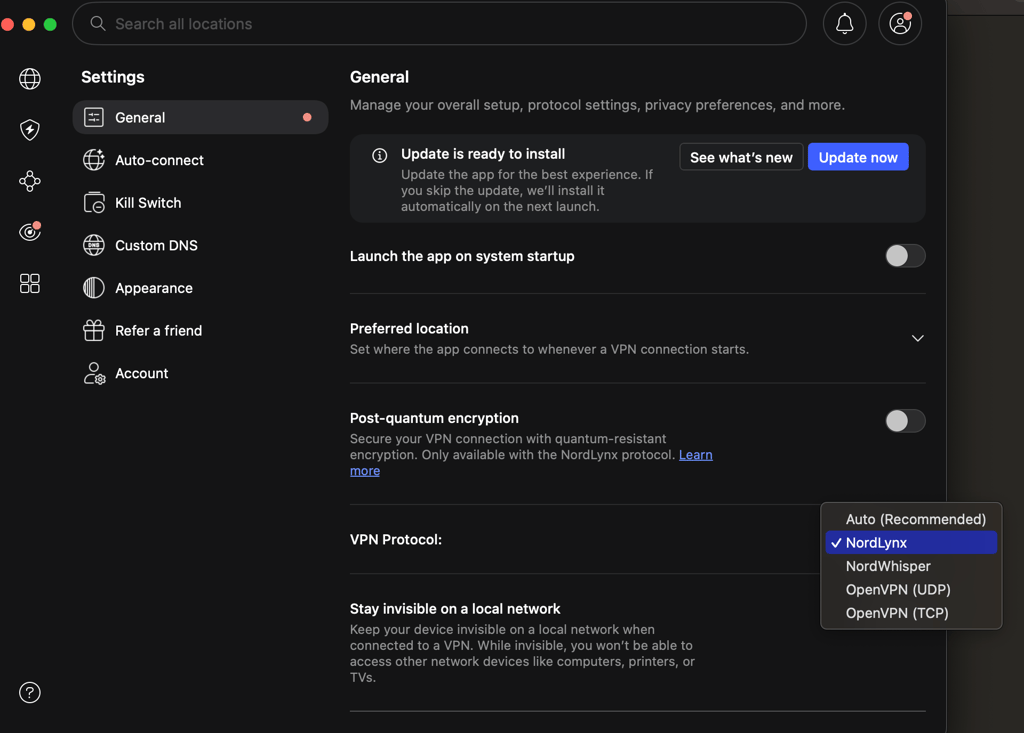Toggle Launch the app on system startup
Viewport: 1024px width, 733px height.
point(905,256)
